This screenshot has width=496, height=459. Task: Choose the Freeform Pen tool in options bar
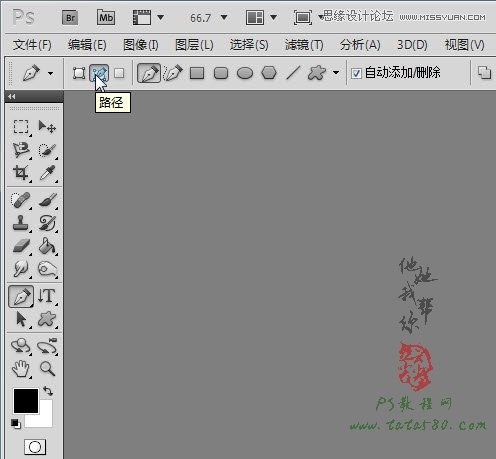pos(173,73)
